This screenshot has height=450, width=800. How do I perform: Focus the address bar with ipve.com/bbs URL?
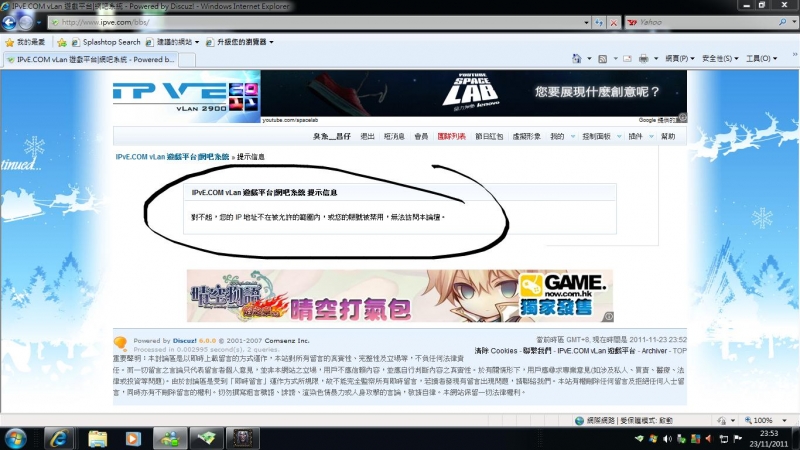point(315,22)
